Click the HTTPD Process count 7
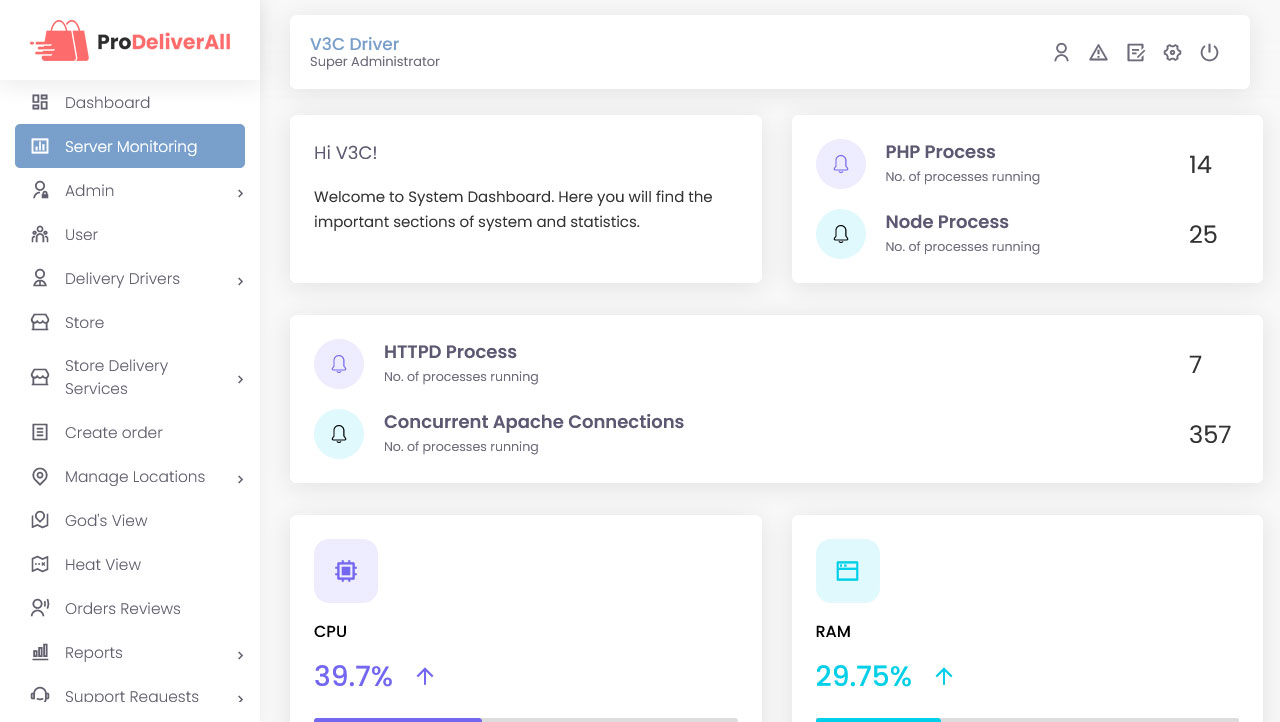1280x722 pixels. click(x=1195, y=365)
